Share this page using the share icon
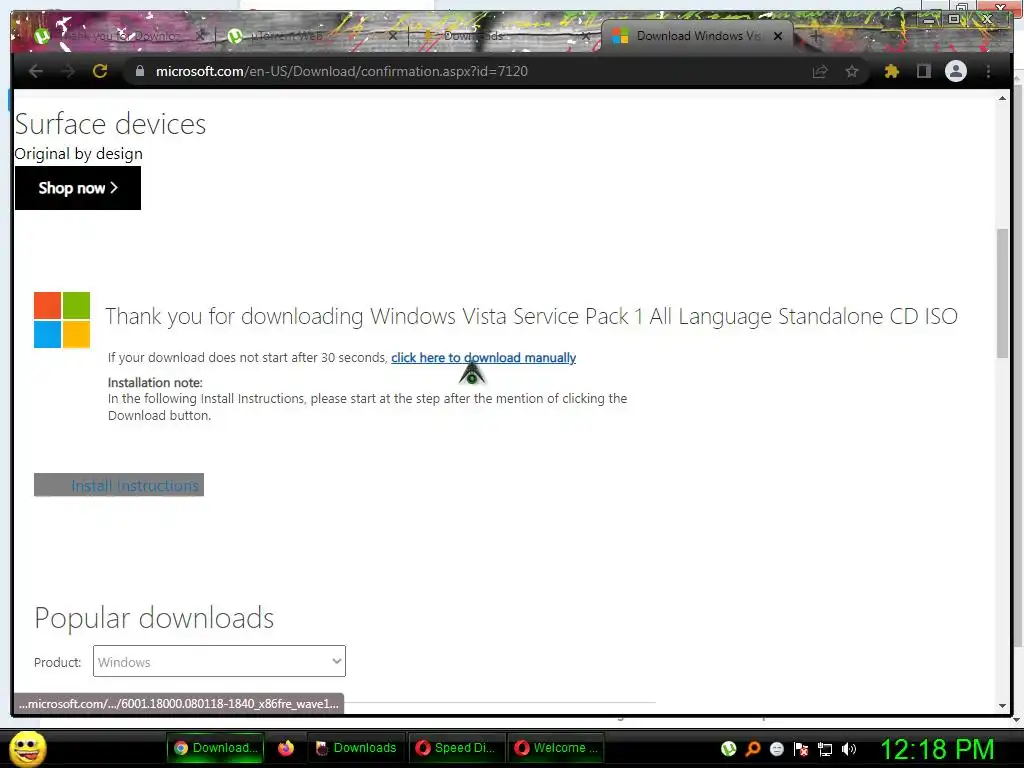 (820, 71)
